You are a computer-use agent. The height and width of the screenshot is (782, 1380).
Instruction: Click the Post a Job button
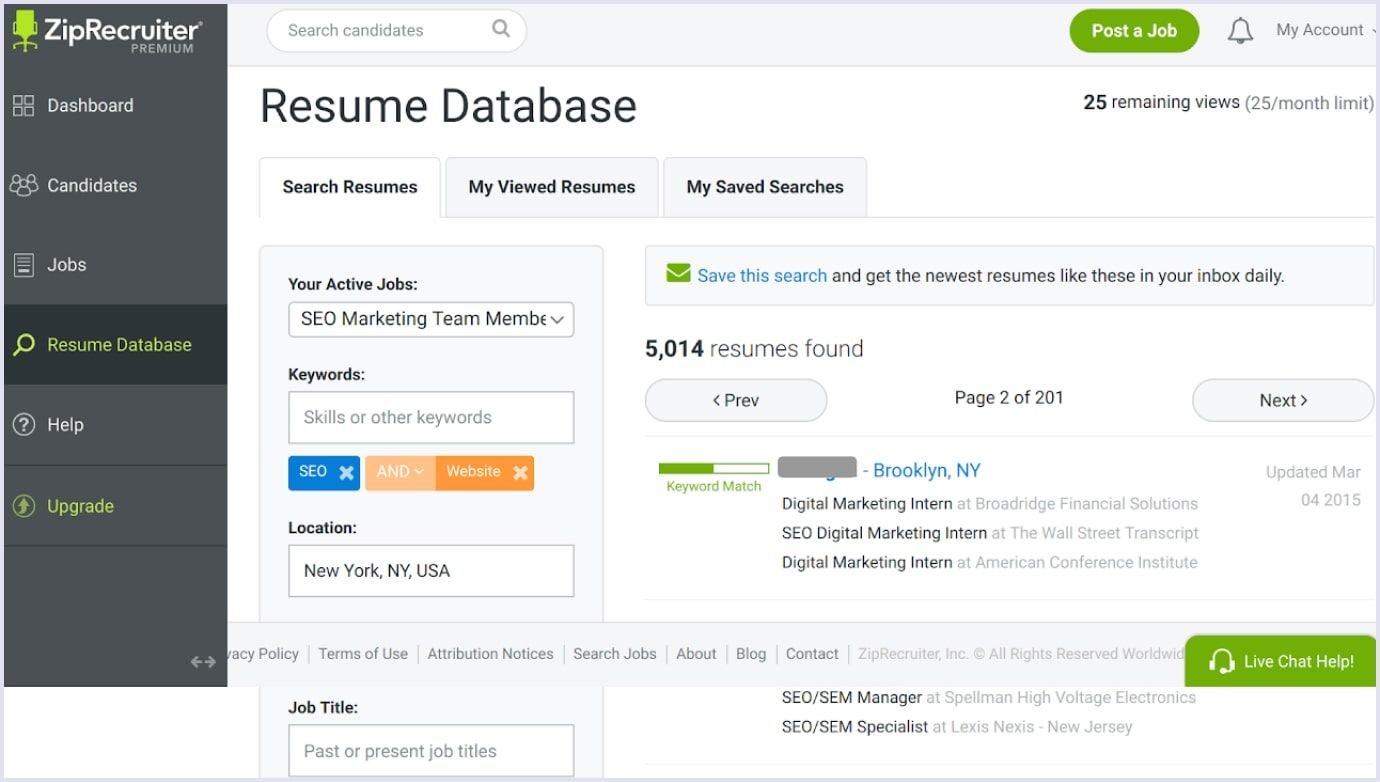1134,31
